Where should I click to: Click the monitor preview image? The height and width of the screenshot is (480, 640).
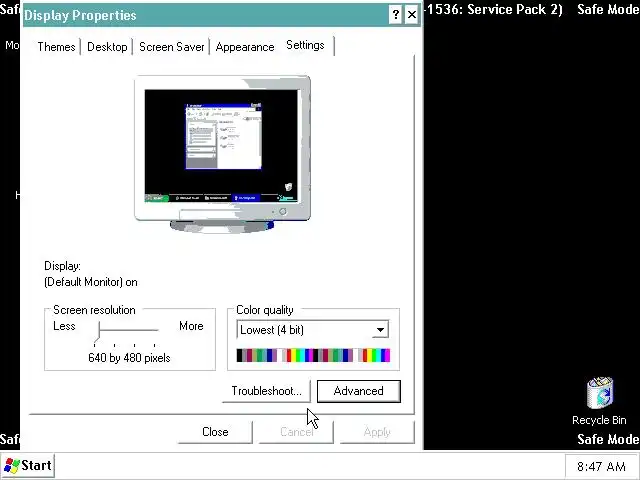[x=222, y=154]
